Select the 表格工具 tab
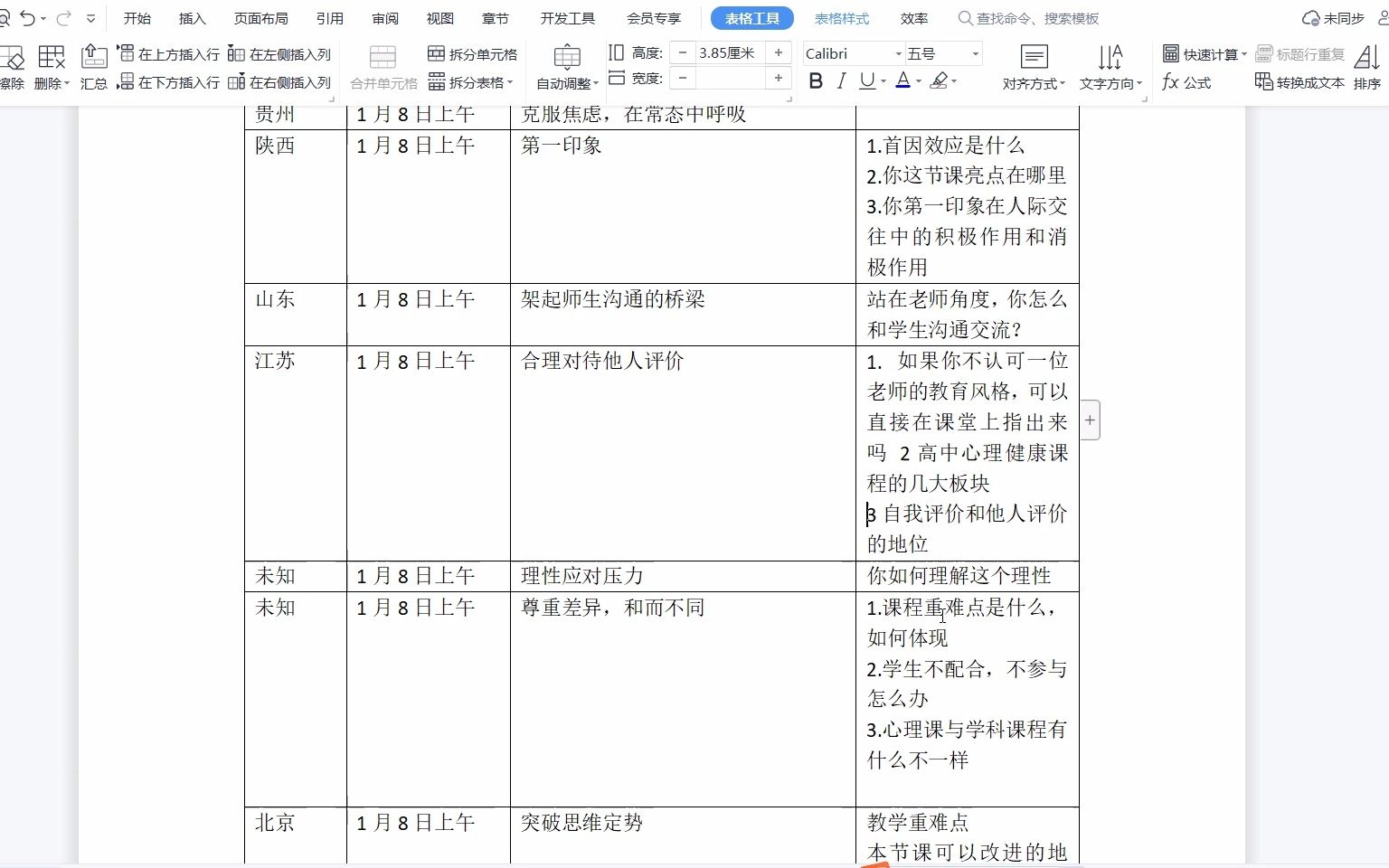The height and width of the screenshot is (868, 1389). pos(752,18)
